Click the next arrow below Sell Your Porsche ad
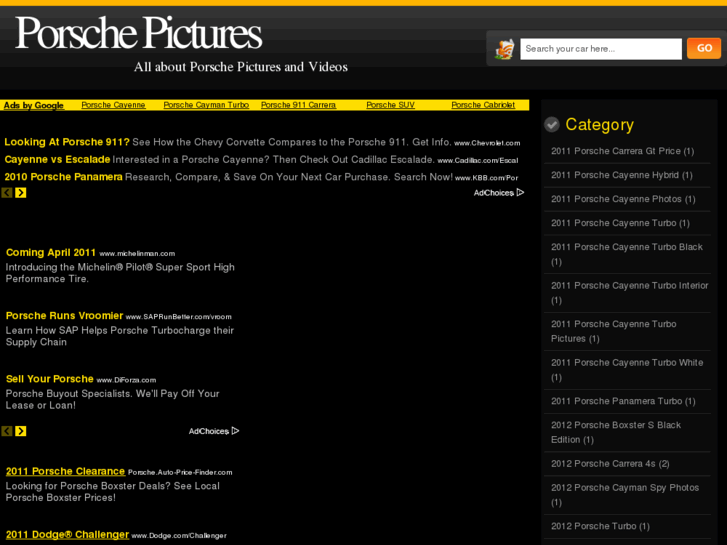This screenshot has width=727, height=545. point(20,431)
